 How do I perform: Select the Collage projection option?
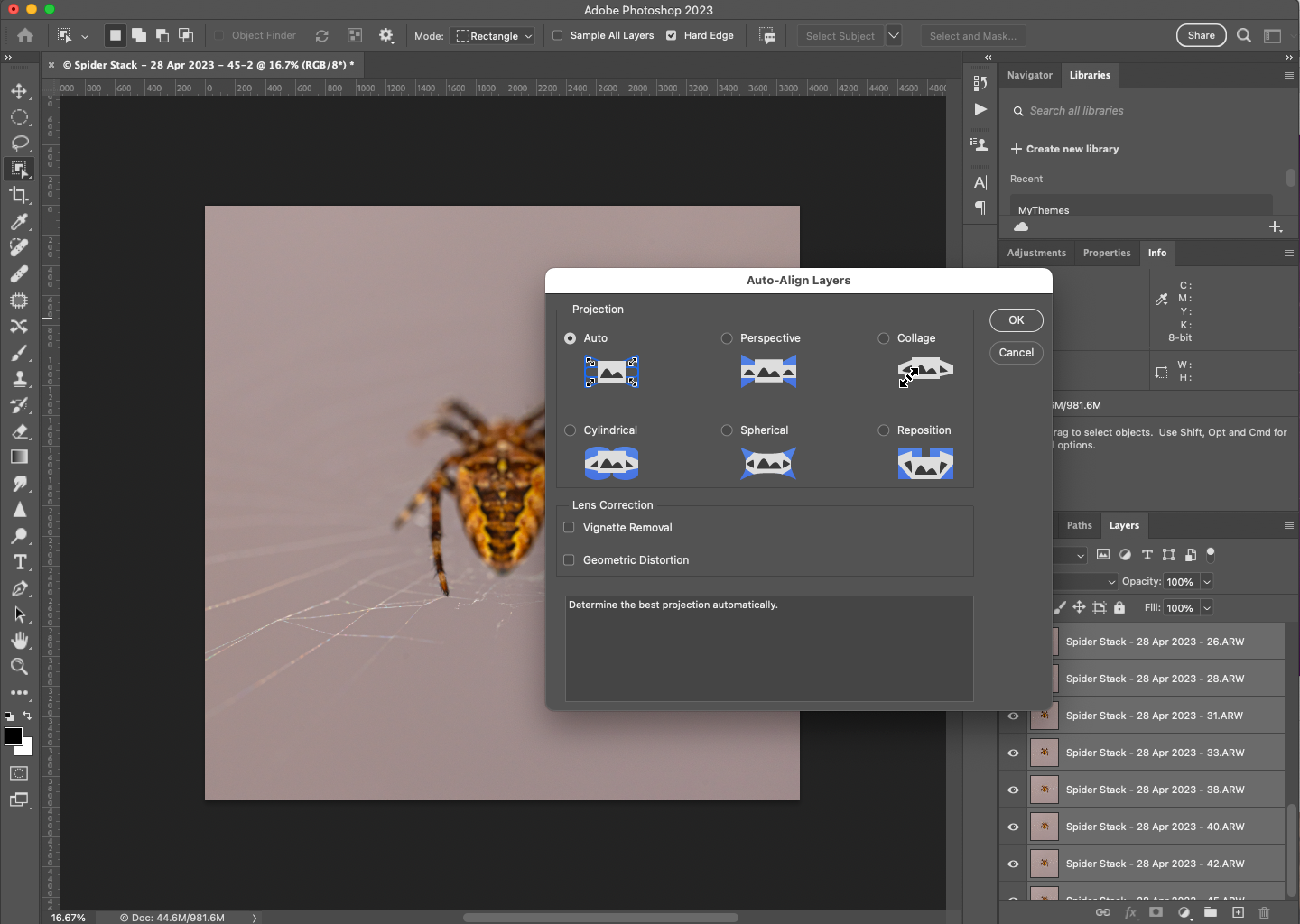(884, 338)
